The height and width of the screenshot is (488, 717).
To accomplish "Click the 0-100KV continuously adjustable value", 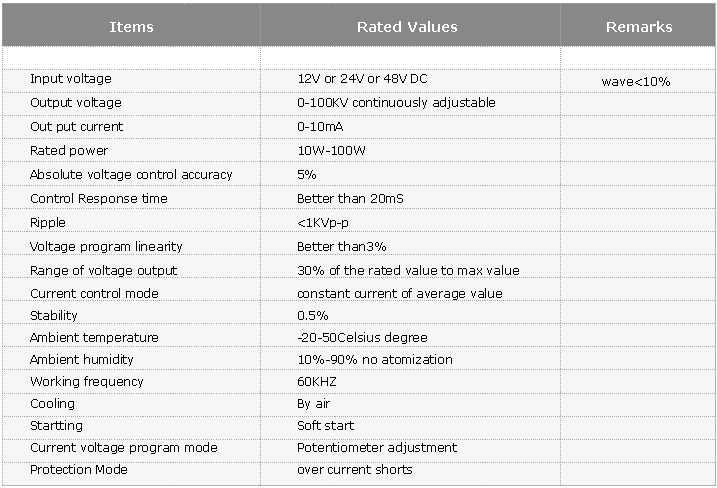I will (396, 103).
